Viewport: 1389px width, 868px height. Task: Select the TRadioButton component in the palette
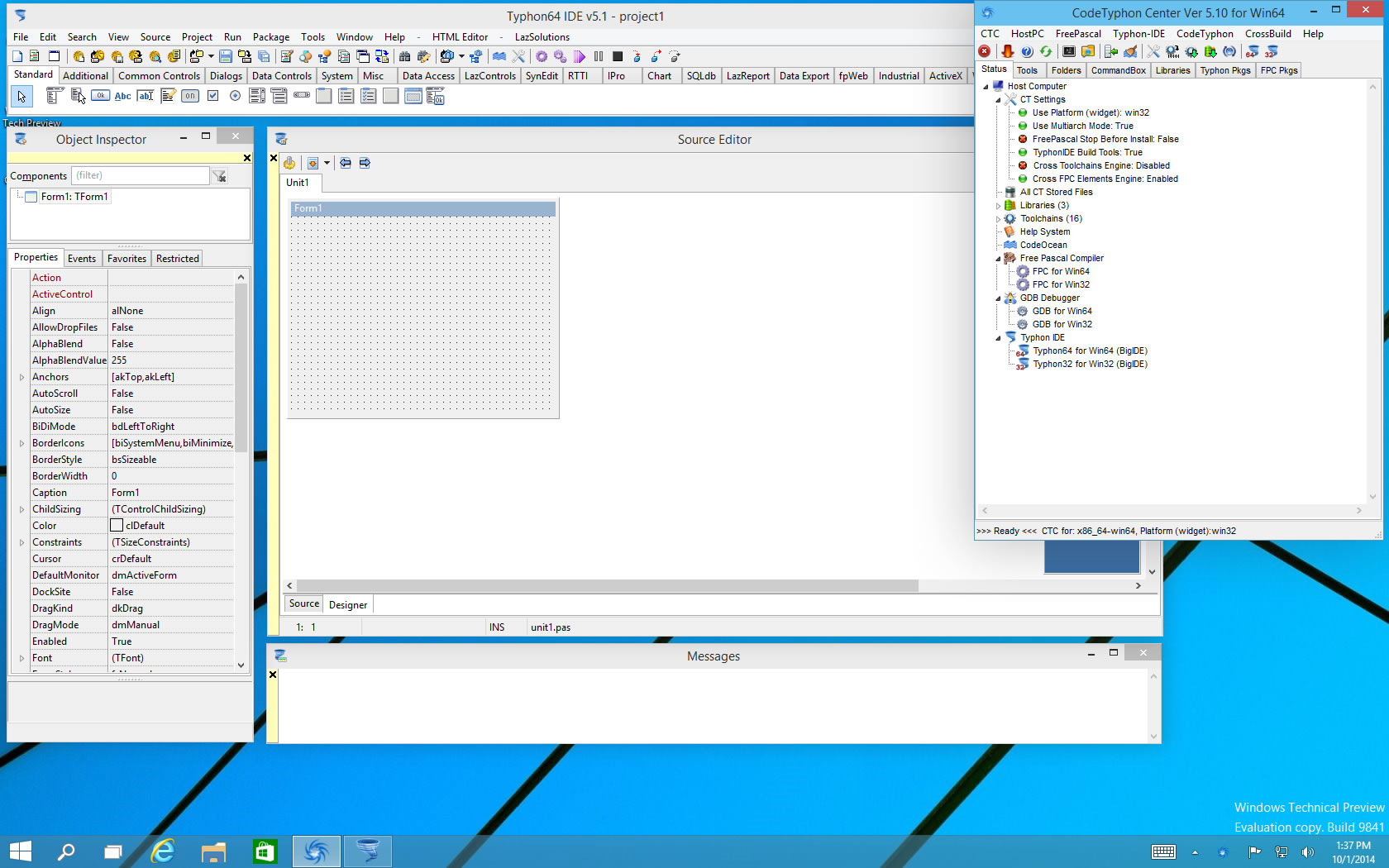[235, 96]
